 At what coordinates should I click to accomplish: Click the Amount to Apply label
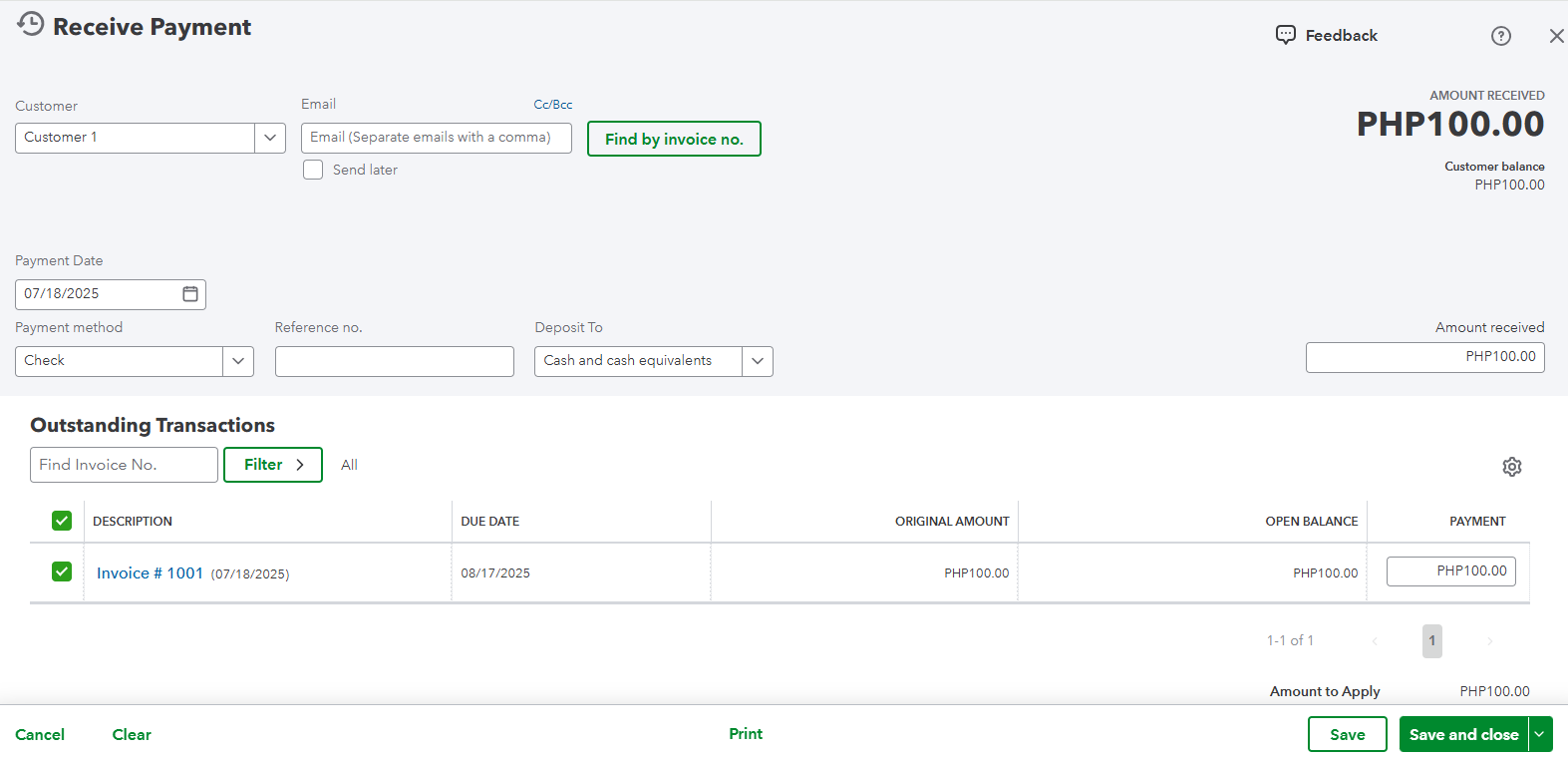(x=1325, y=691)
